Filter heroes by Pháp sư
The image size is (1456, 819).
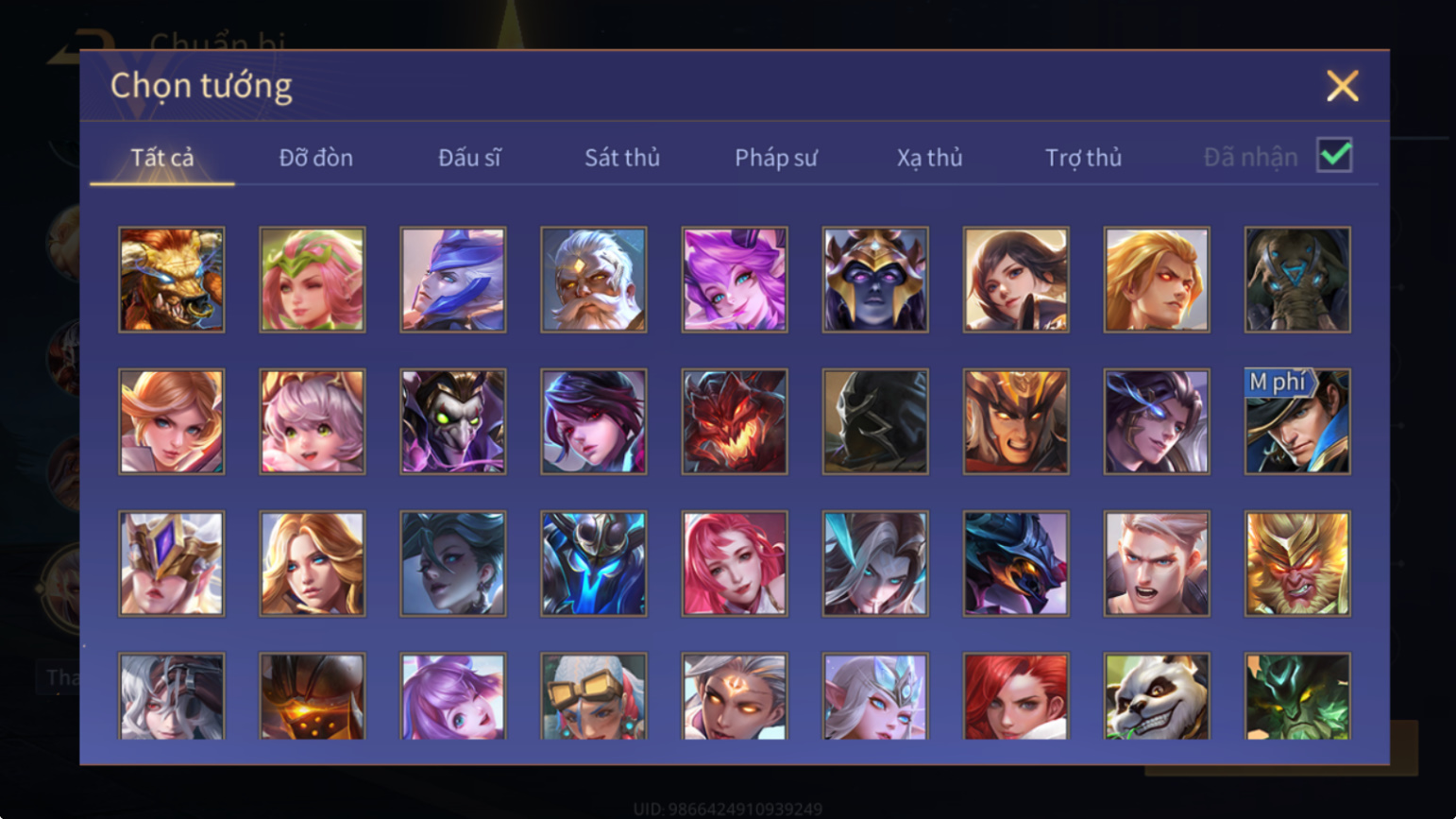coord(775,158)
